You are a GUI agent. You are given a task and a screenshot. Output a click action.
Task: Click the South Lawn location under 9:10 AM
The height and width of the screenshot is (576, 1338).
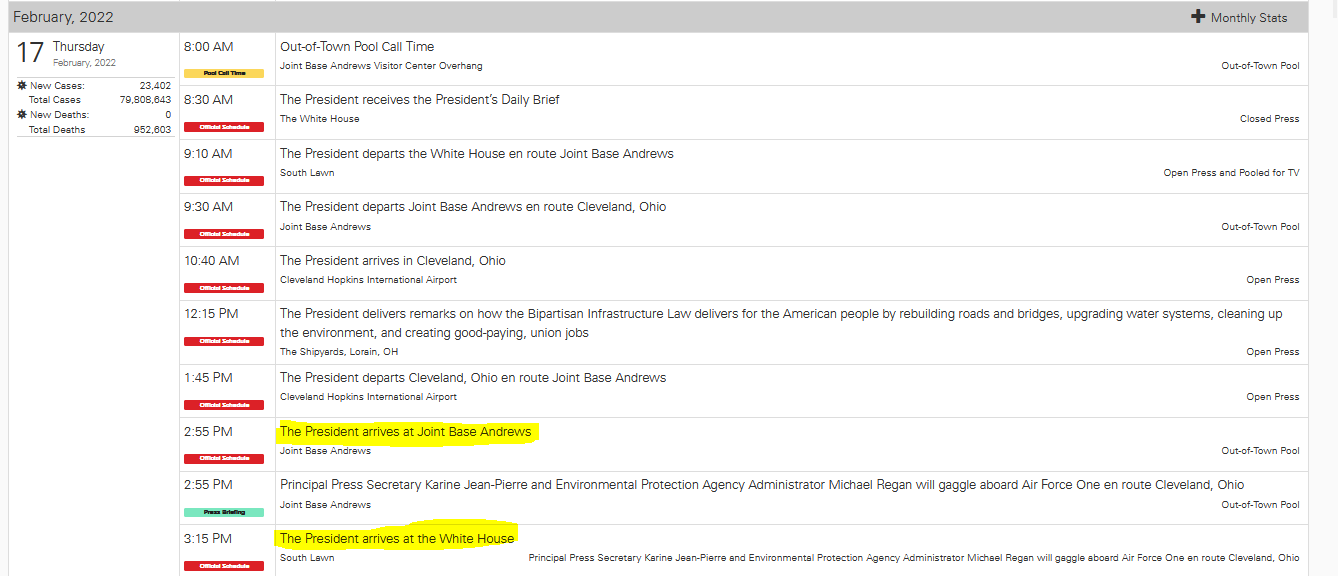pos(307,173)
